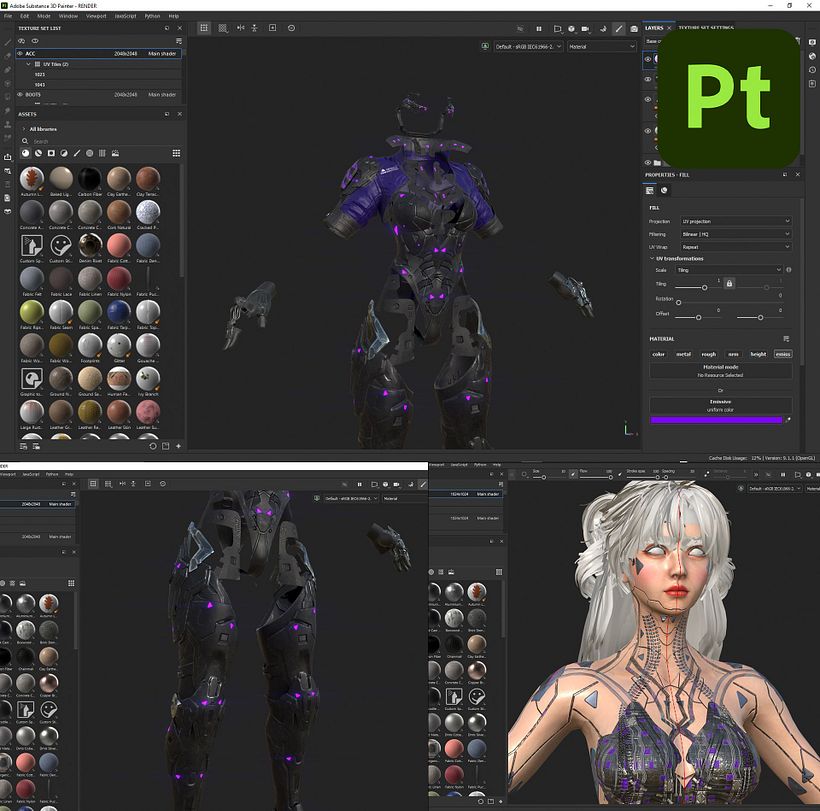Toggle the metal material channel
This screenshot has width=820, height=811.
684,354
